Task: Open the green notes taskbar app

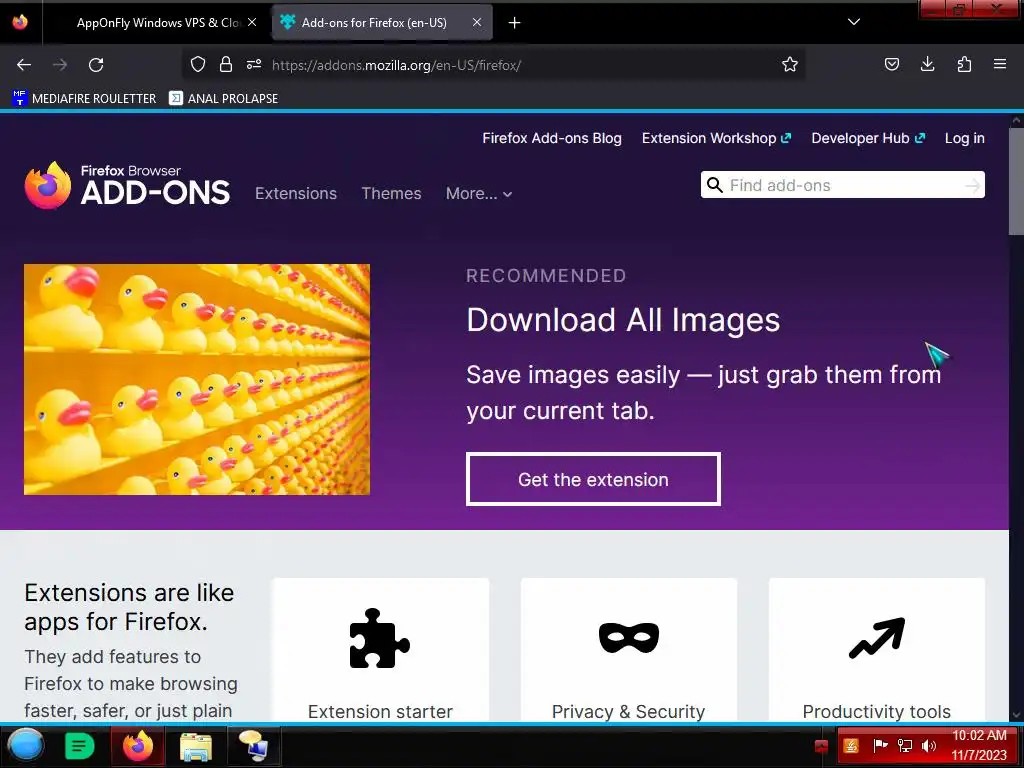Action: (x=80, y=746)
